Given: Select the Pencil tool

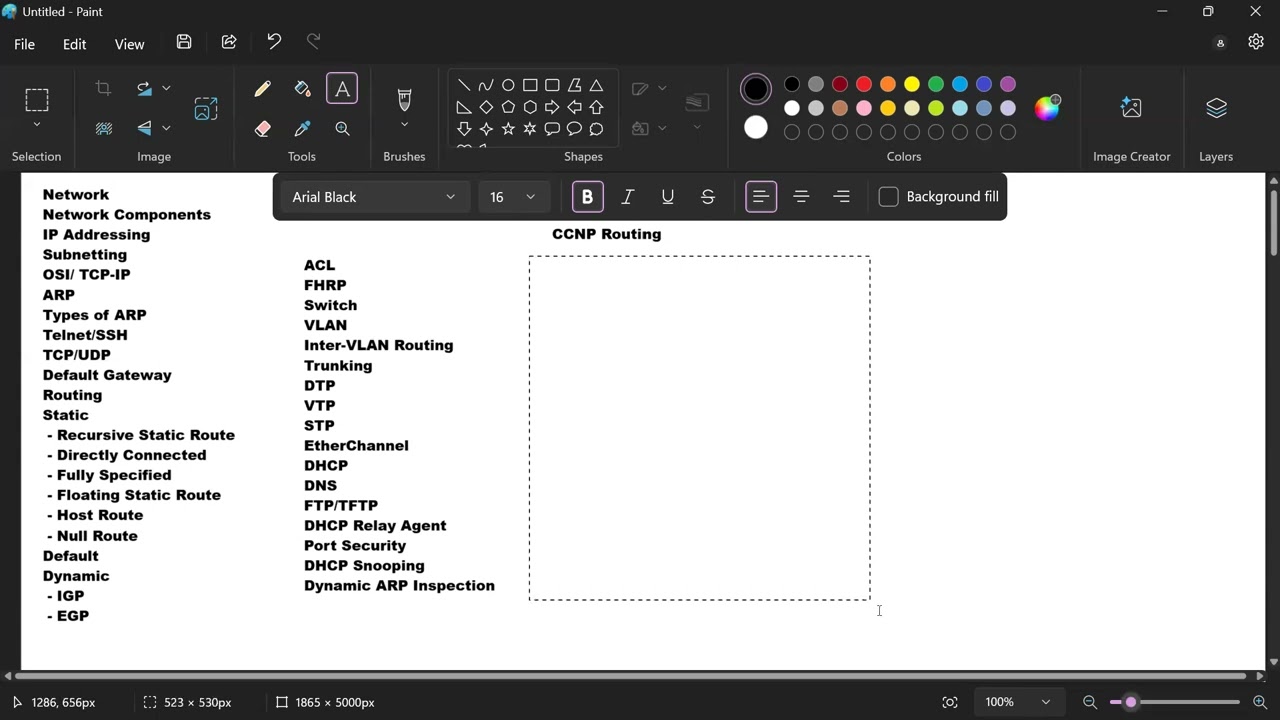Looking at the screenshot, I should click(263, 89).
